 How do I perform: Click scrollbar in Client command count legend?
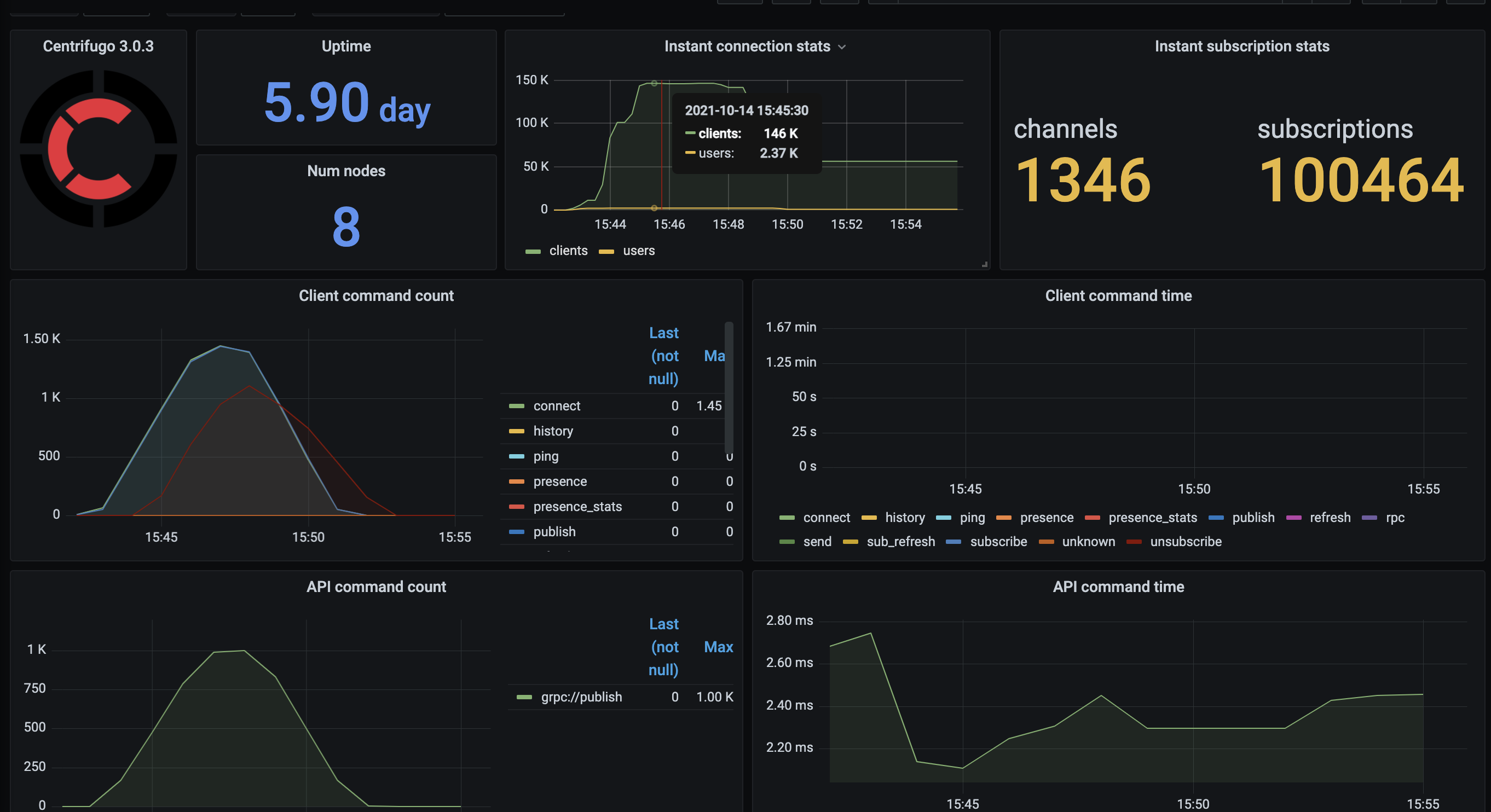point(729,388)
